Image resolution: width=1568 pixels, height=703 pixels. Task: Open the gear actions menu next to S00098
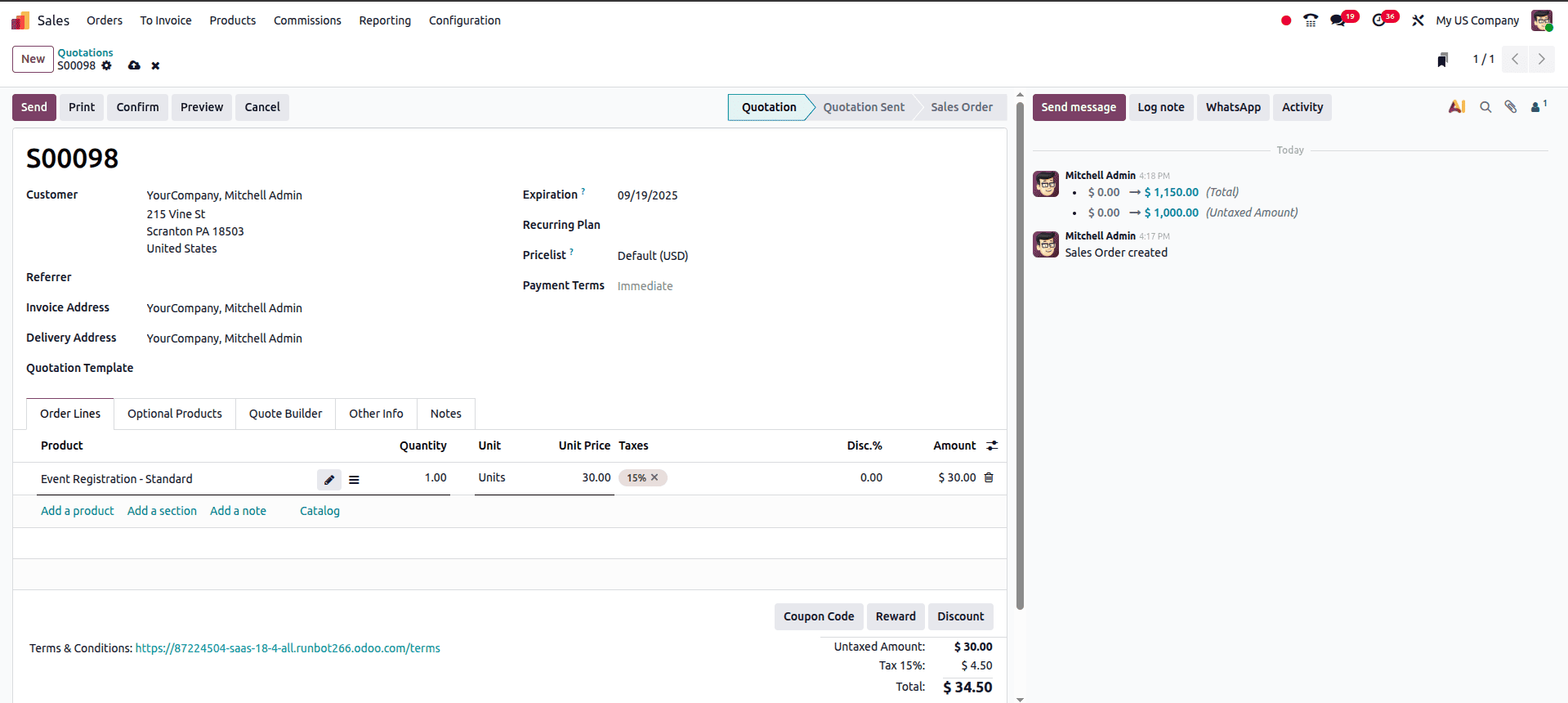tap(106, 65)
